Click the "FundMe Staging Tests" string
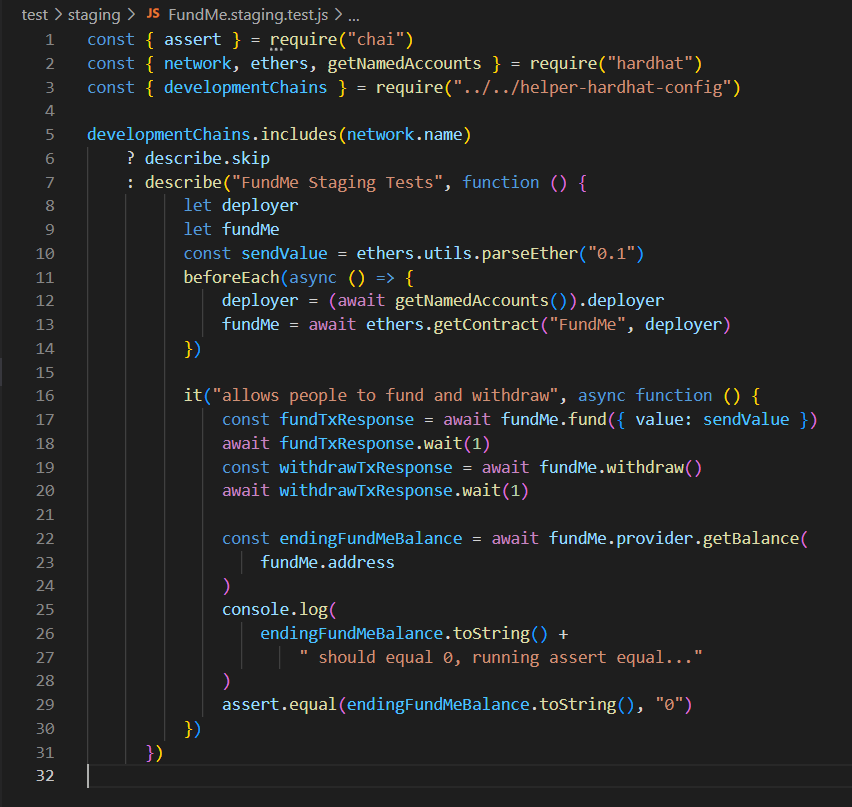 337,183
